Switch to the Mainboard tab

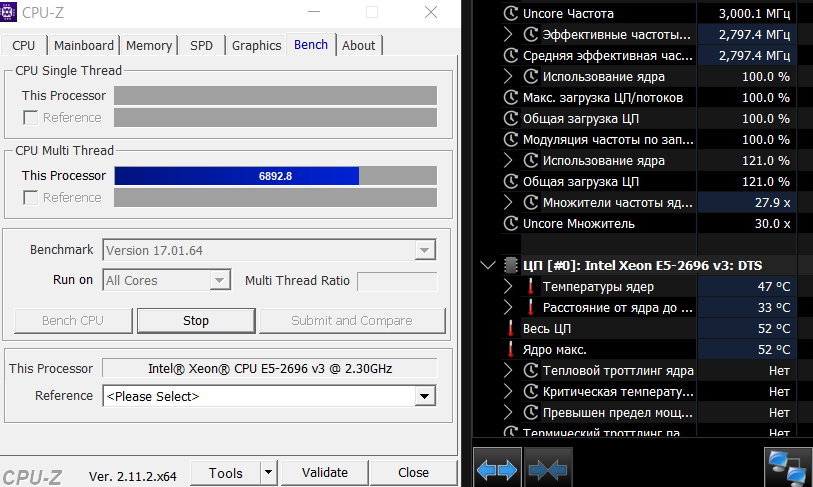tap(84, 46)
